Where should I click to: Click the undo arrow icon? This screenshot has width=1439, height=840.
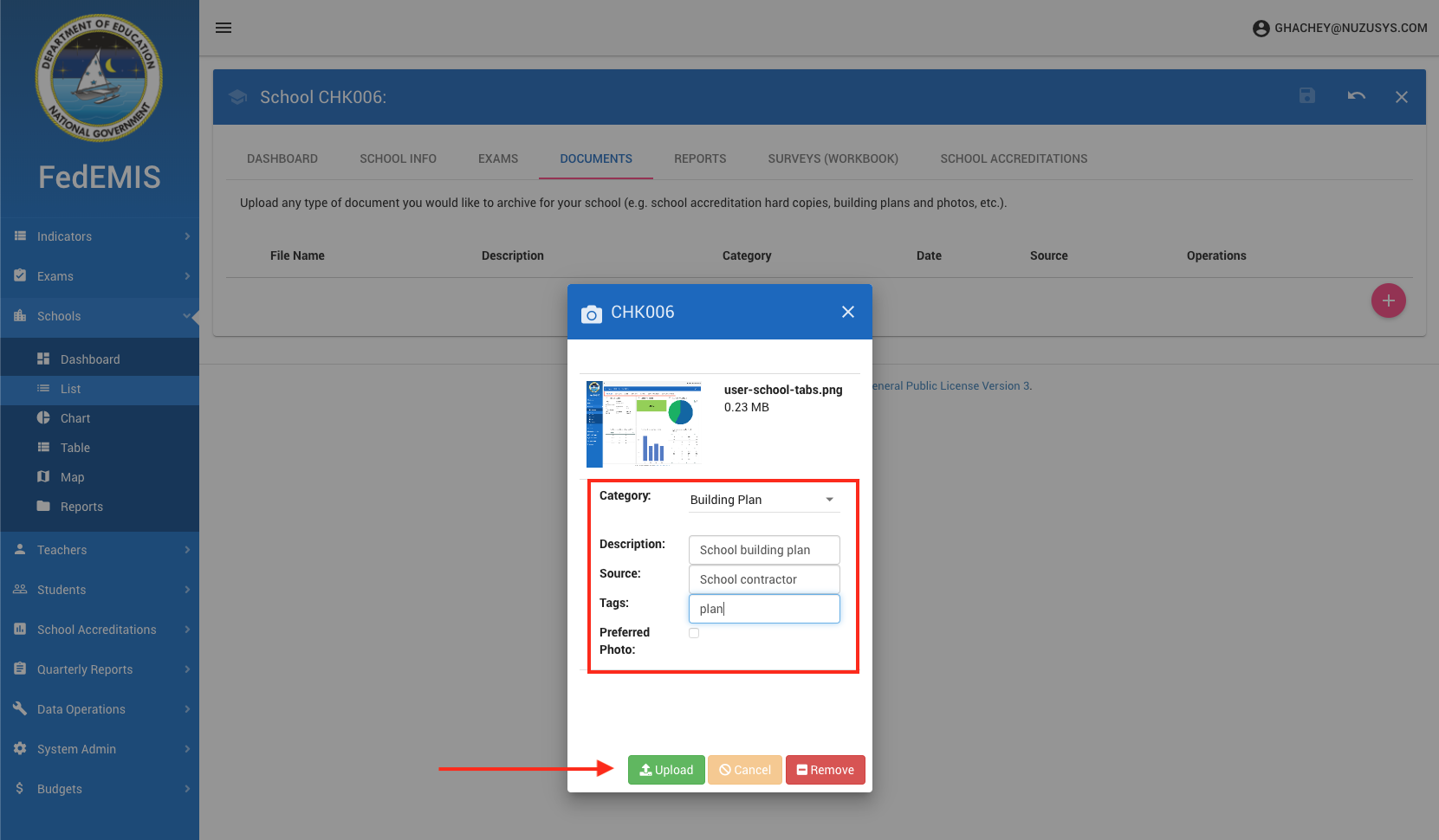[x=1356, y=96]
